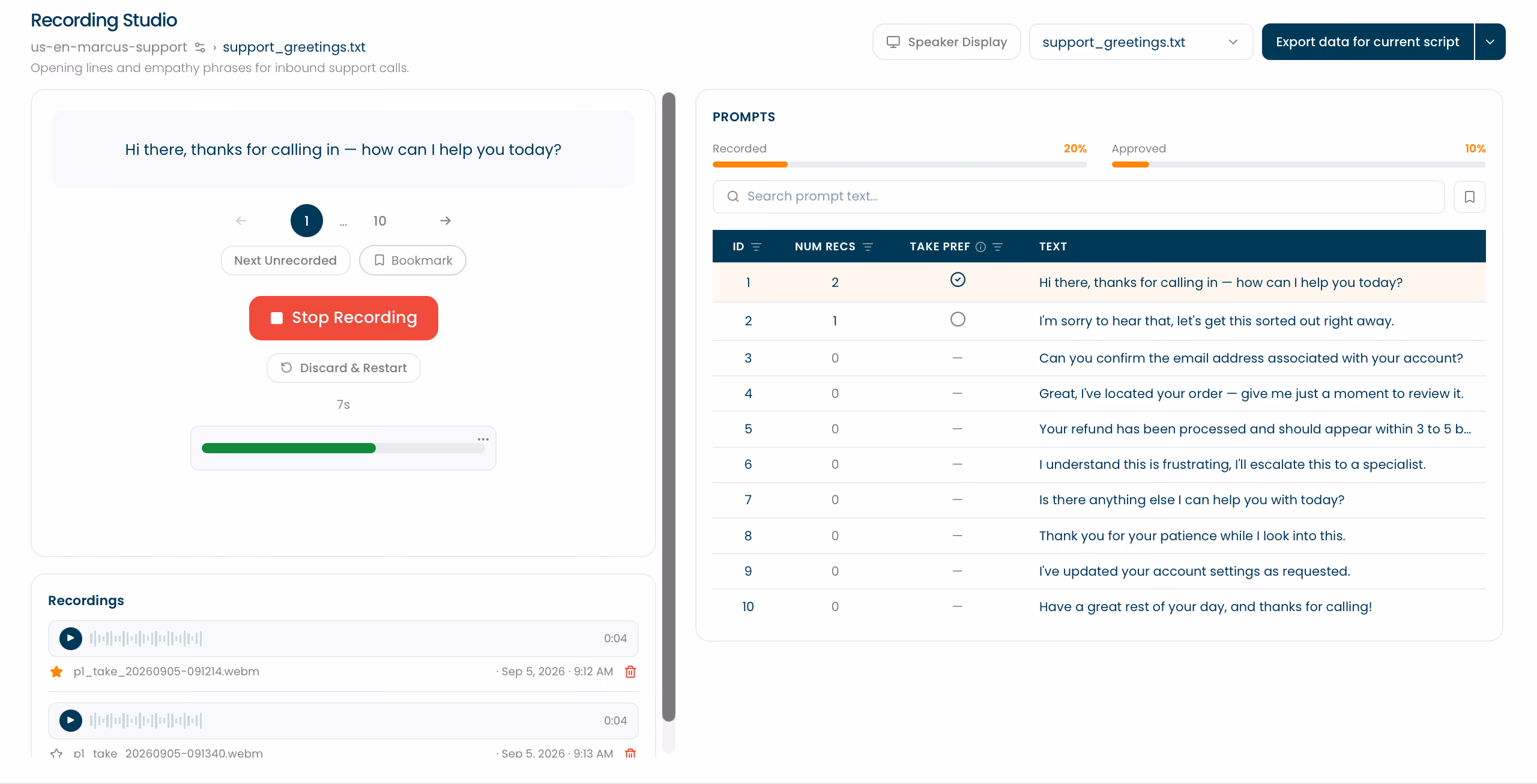
Task: Select page 1 in prompt pager
Action: point(307,221)
